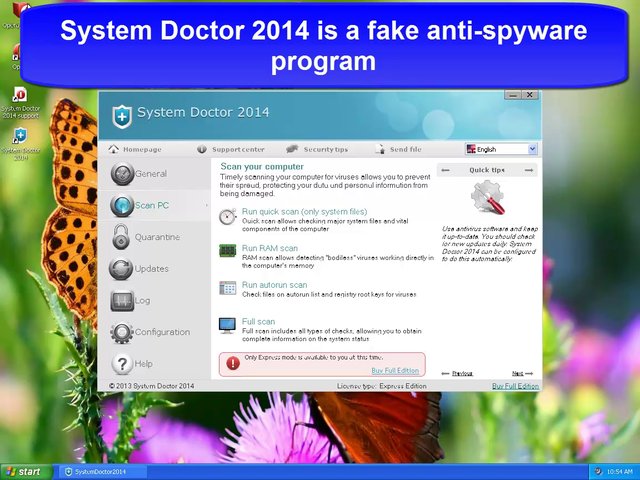Click the Send file document icon

click(x=380, y=149)
